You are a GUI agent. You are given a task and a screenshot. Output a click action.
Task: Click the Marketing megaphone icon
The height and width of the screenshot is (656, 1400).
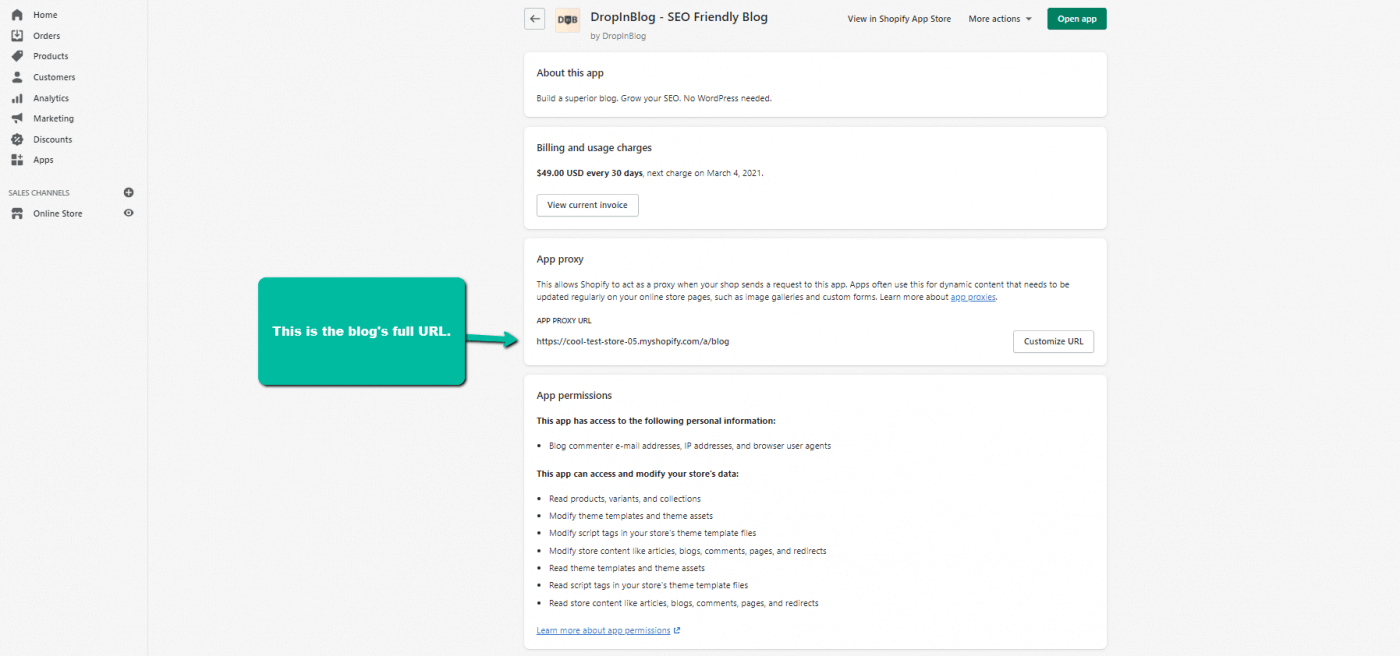(17, 118)
